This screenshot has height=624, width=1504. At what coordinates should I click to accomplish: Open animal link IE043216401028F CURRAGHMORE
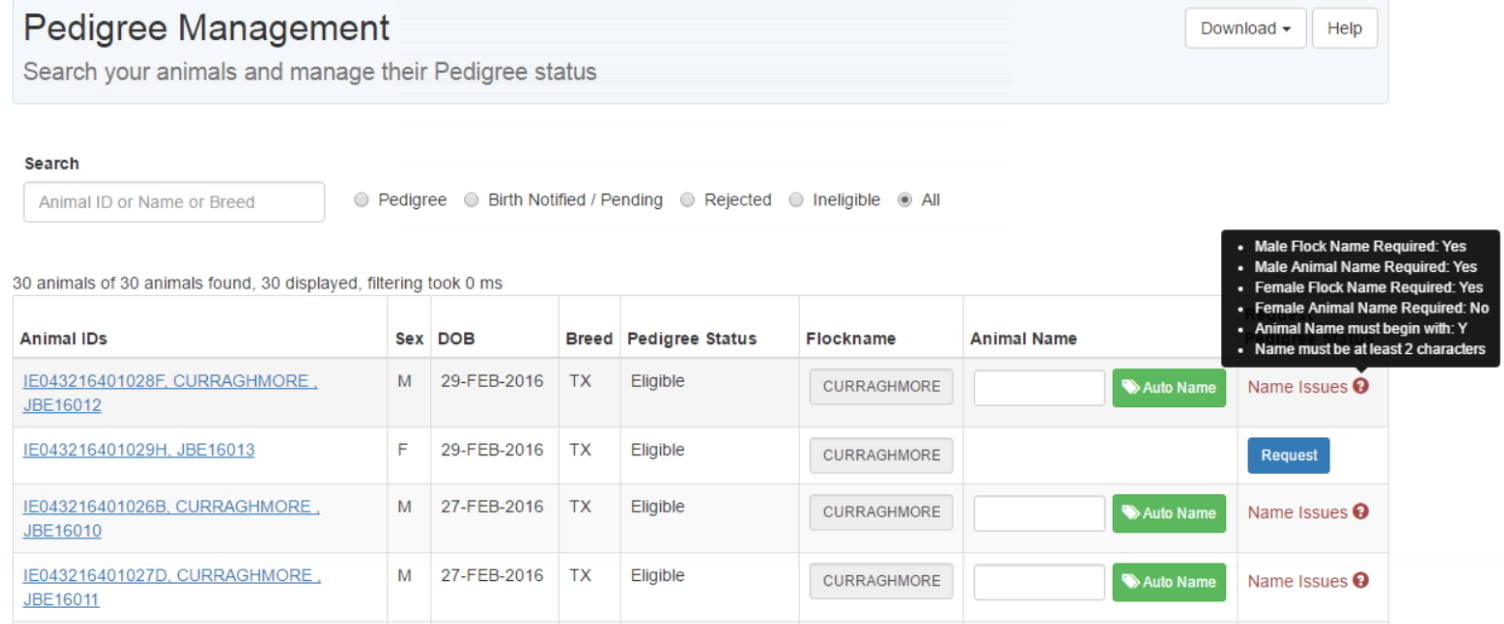click(x=170, y=393)
